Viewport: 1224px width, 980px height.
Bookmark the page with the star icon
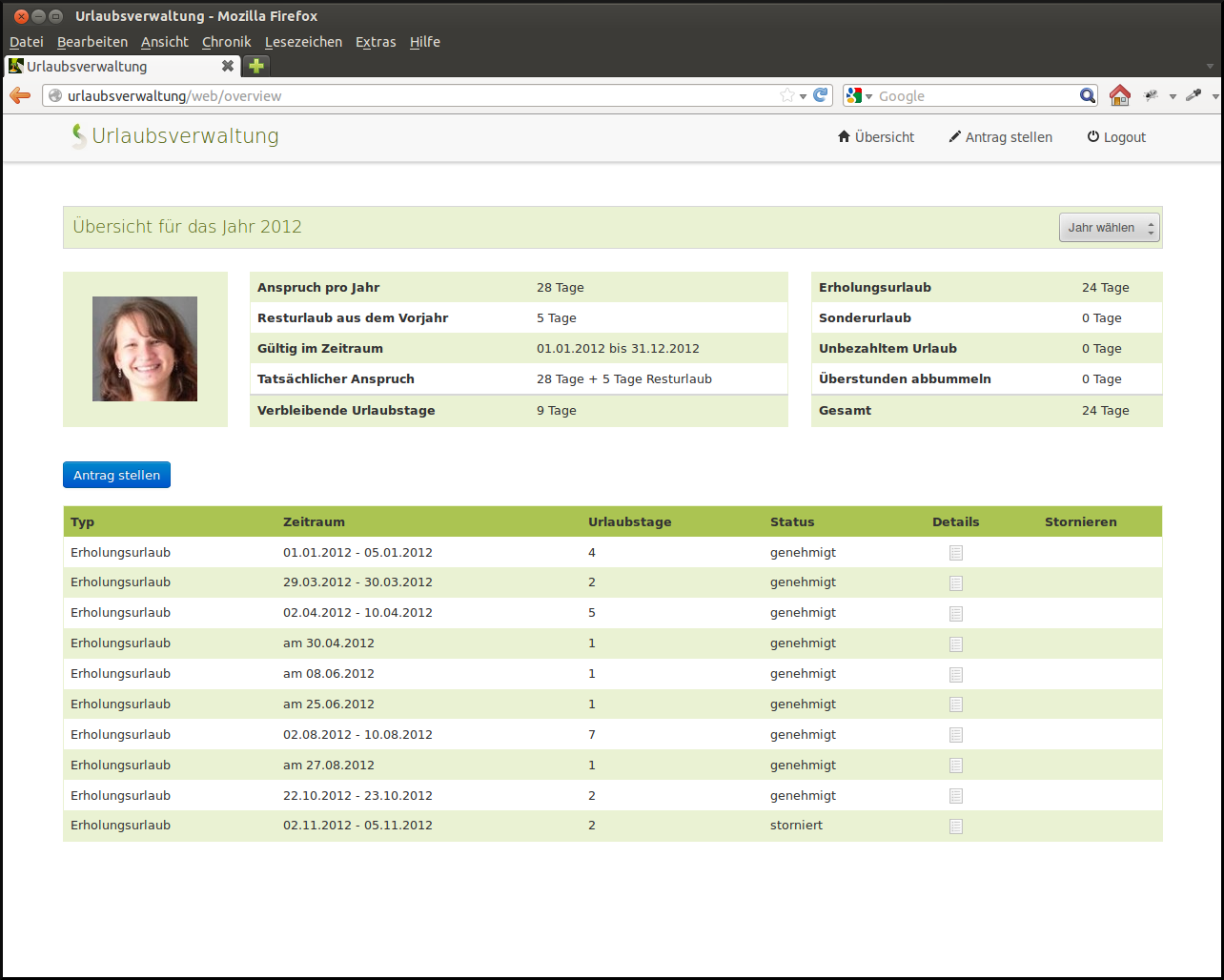(787, 95)
